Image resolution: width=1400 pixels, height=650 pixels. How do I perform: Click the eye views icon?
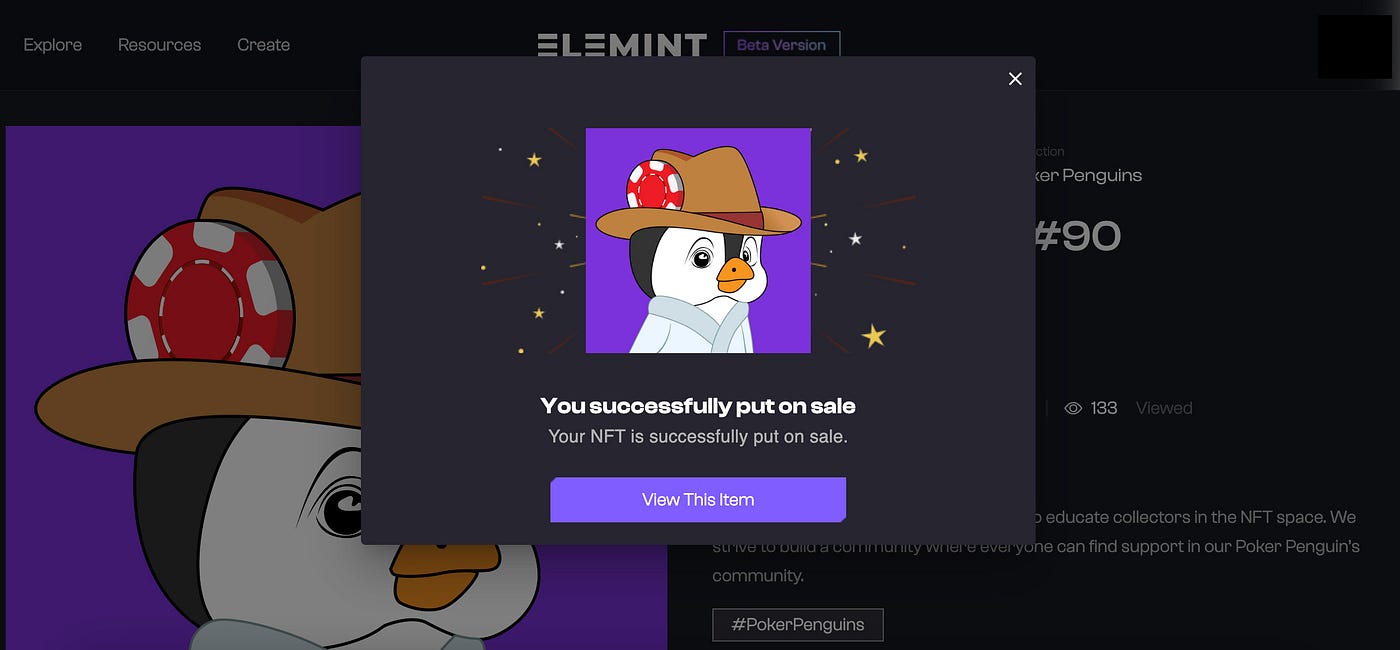coord(1073,408)
